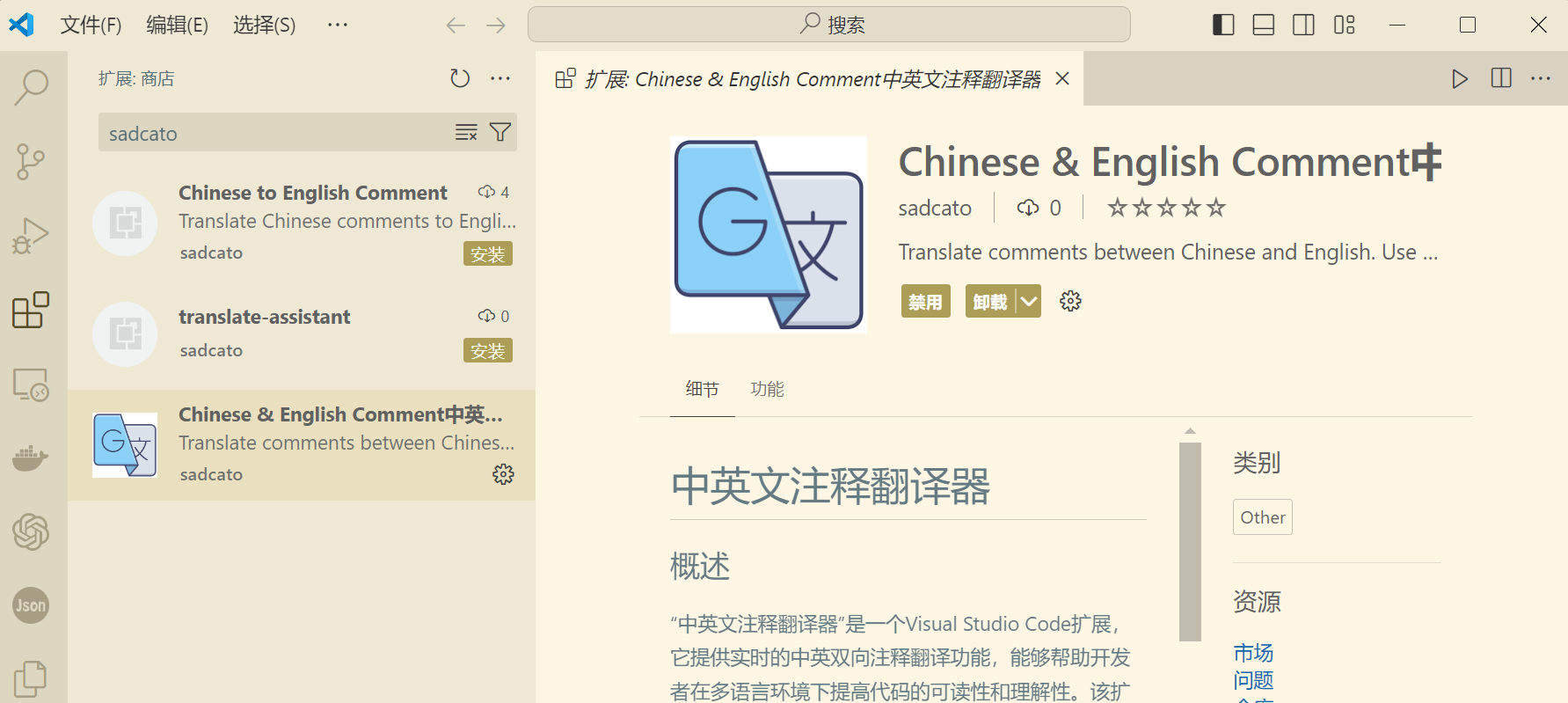Image resolution: width=1568 pixels, height=703 pixels.
Task: Select translate-assistant list item
Action: (302, 333)
